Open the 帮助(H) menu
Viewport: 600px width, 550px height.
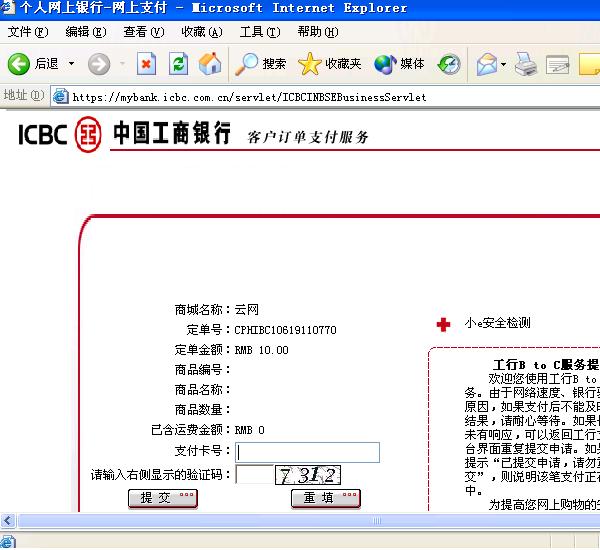point(318,32)
